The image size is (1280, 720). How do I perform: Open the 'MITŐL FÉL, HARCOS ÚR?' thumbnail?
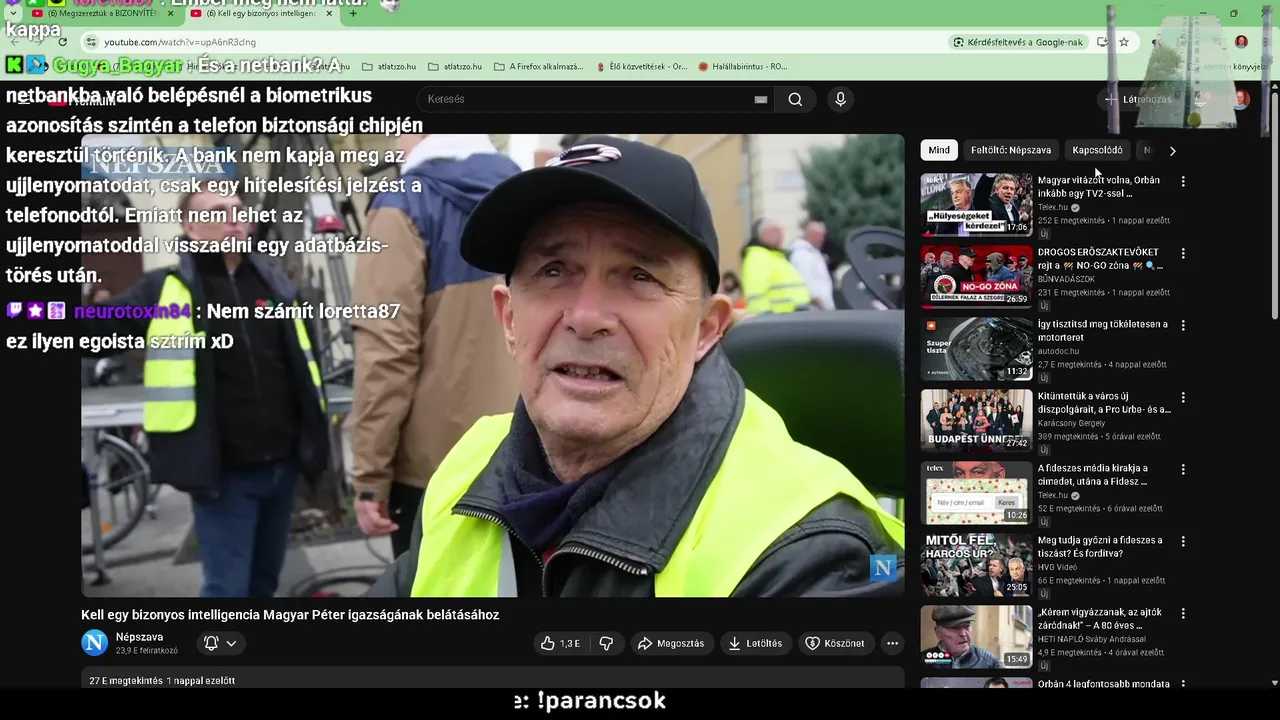pos(976,565)
